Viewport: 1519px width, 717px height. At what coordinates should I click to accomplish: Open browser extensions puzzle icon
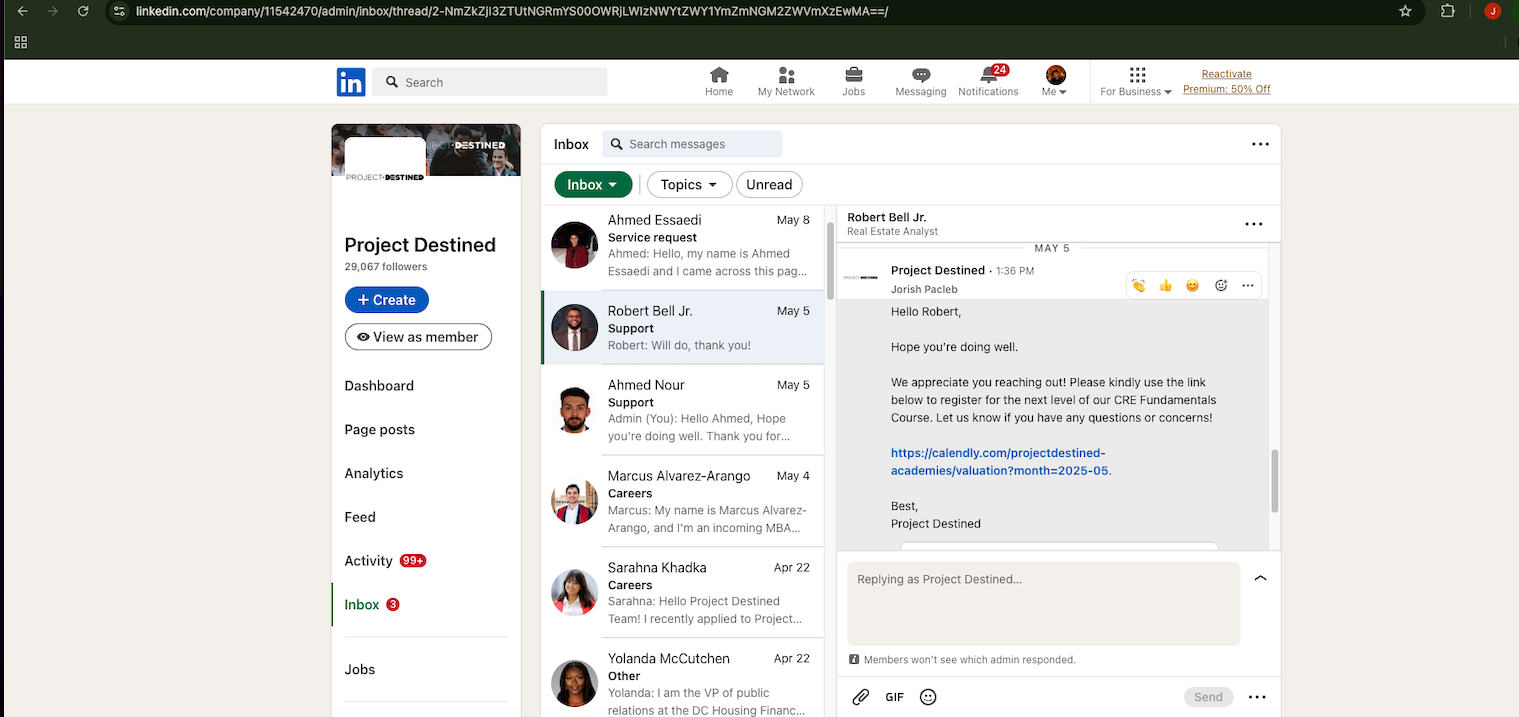coord(1448,11)
